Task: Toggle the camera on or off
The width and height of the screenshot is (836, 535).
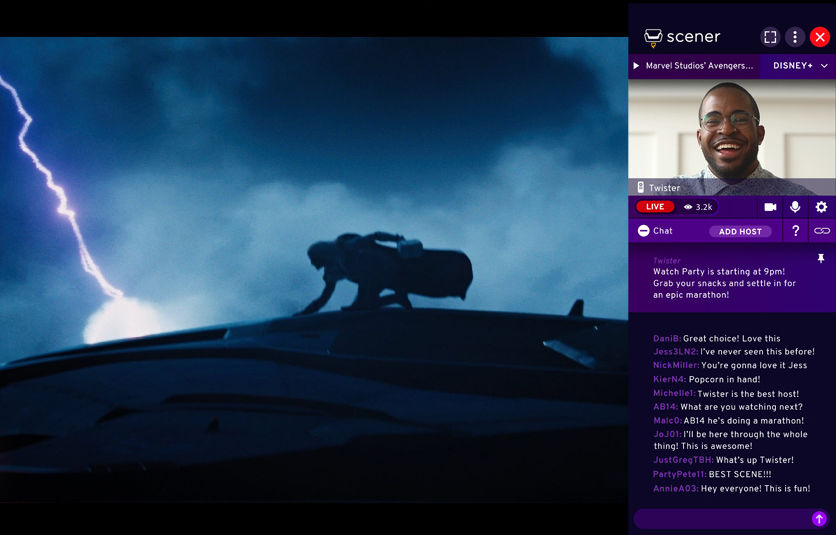Action: (770, 207)
